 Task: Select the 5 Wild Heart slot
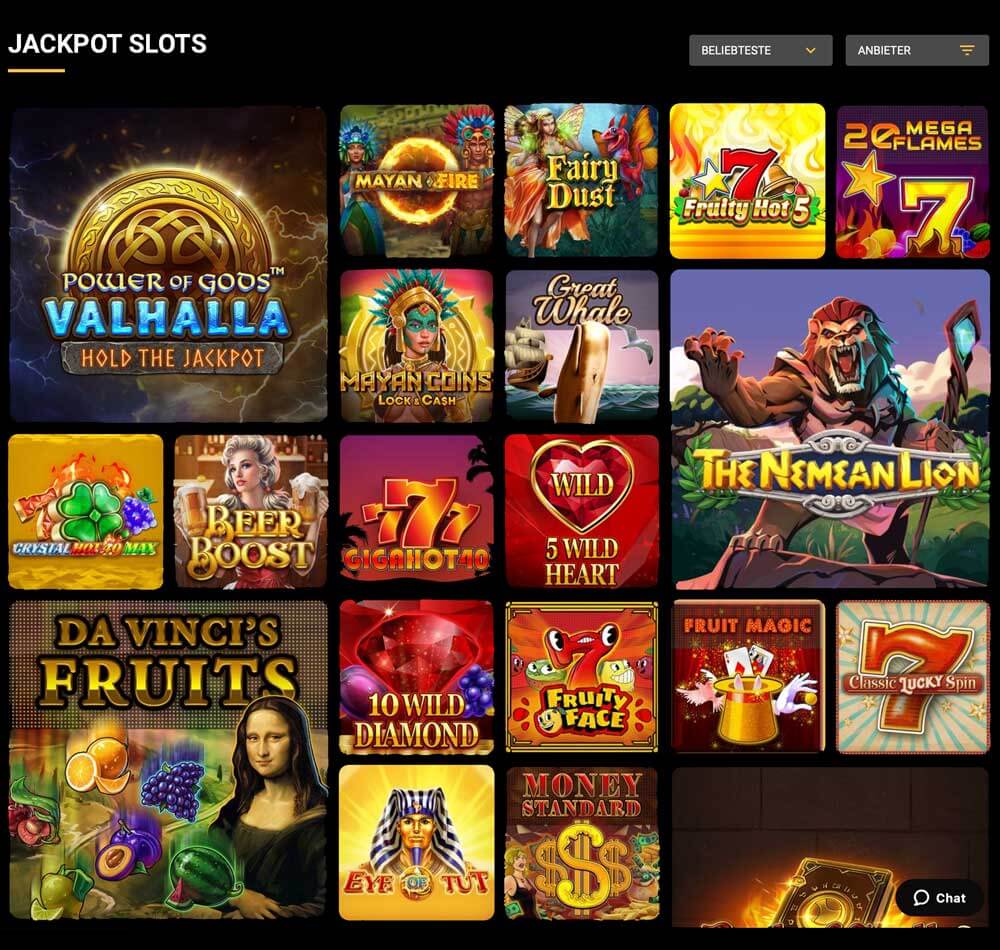pos(582,511)
